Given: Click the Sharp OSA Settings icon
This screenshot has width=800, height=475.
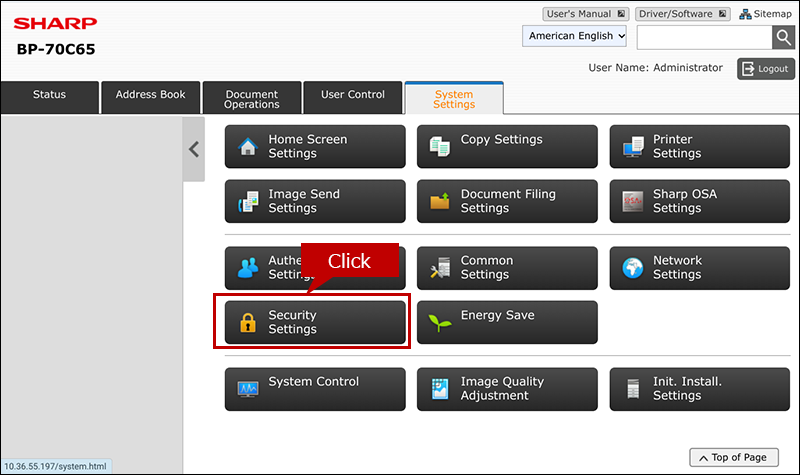Looking at the screenshot, I should pyautogui.click(x=633, y=202).
